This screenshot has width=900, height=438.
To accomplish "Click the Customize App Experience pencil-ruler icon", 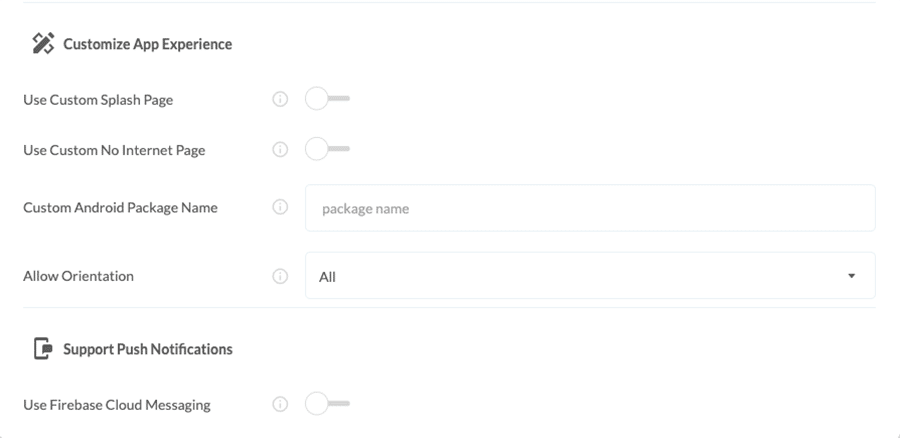I will 43,43.
